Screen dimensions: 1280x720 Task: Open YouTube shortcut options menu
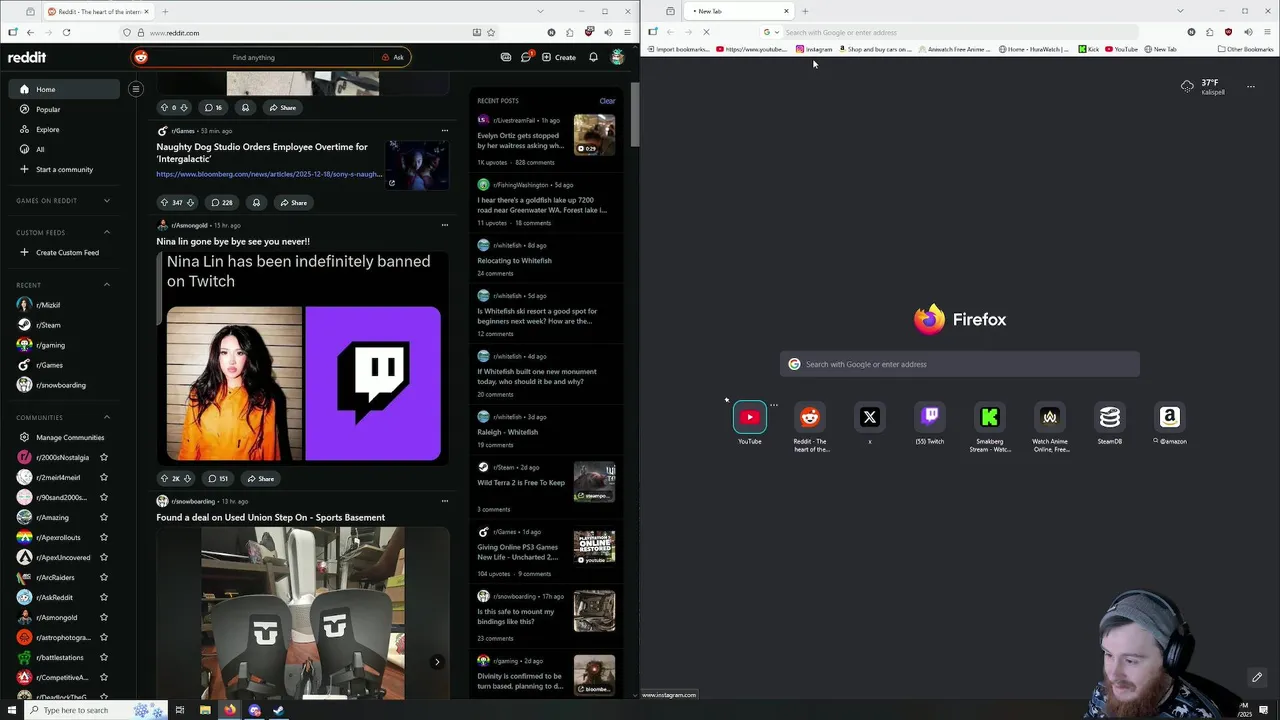[773, 405]
